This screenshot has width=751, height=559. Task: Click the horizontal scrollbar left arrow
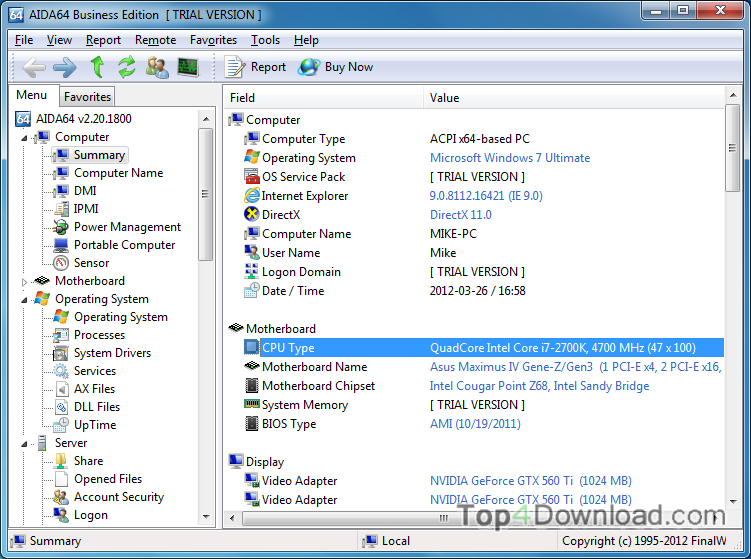pos(232,518)
